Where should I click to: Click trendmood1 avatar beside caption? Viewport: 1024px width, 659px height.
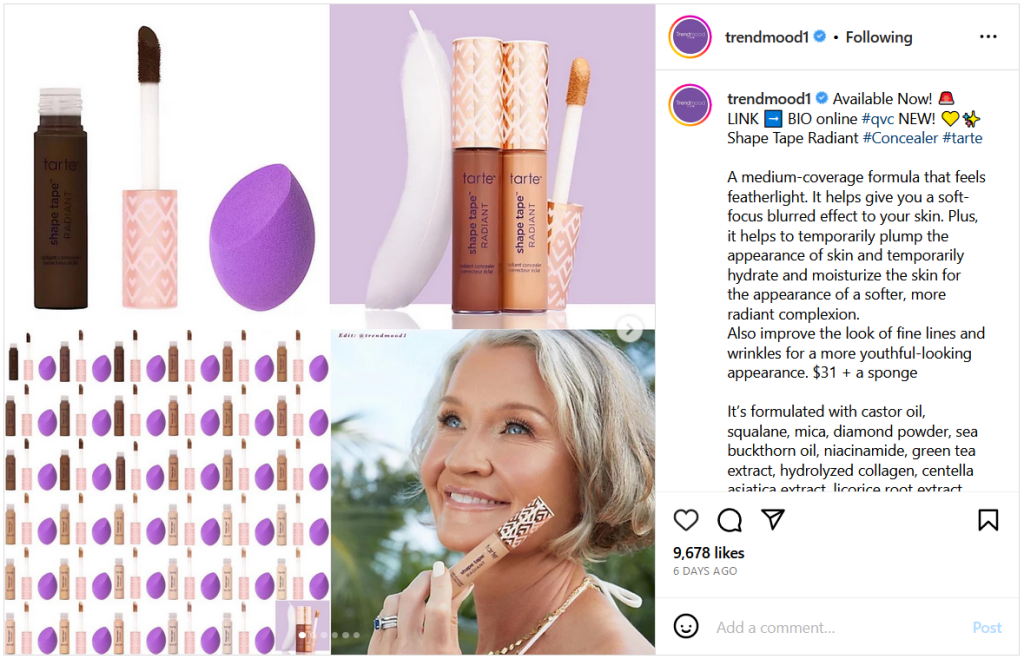pos(690,104)
